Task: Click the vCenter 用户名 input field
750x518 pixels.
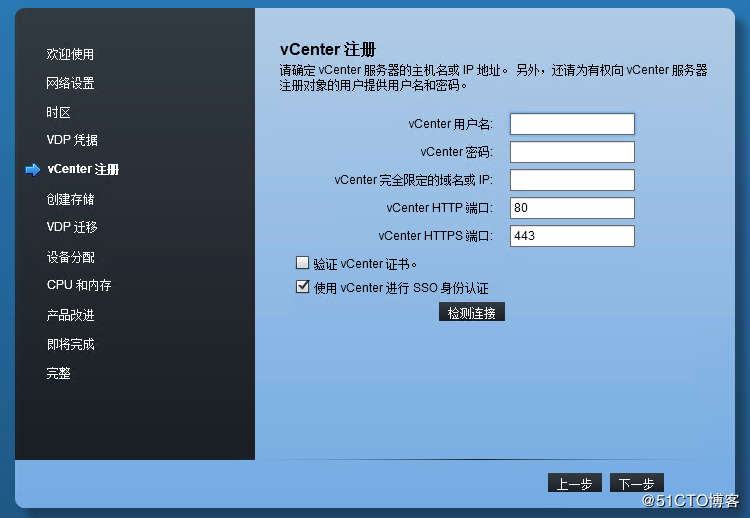Action: point(572,124)
